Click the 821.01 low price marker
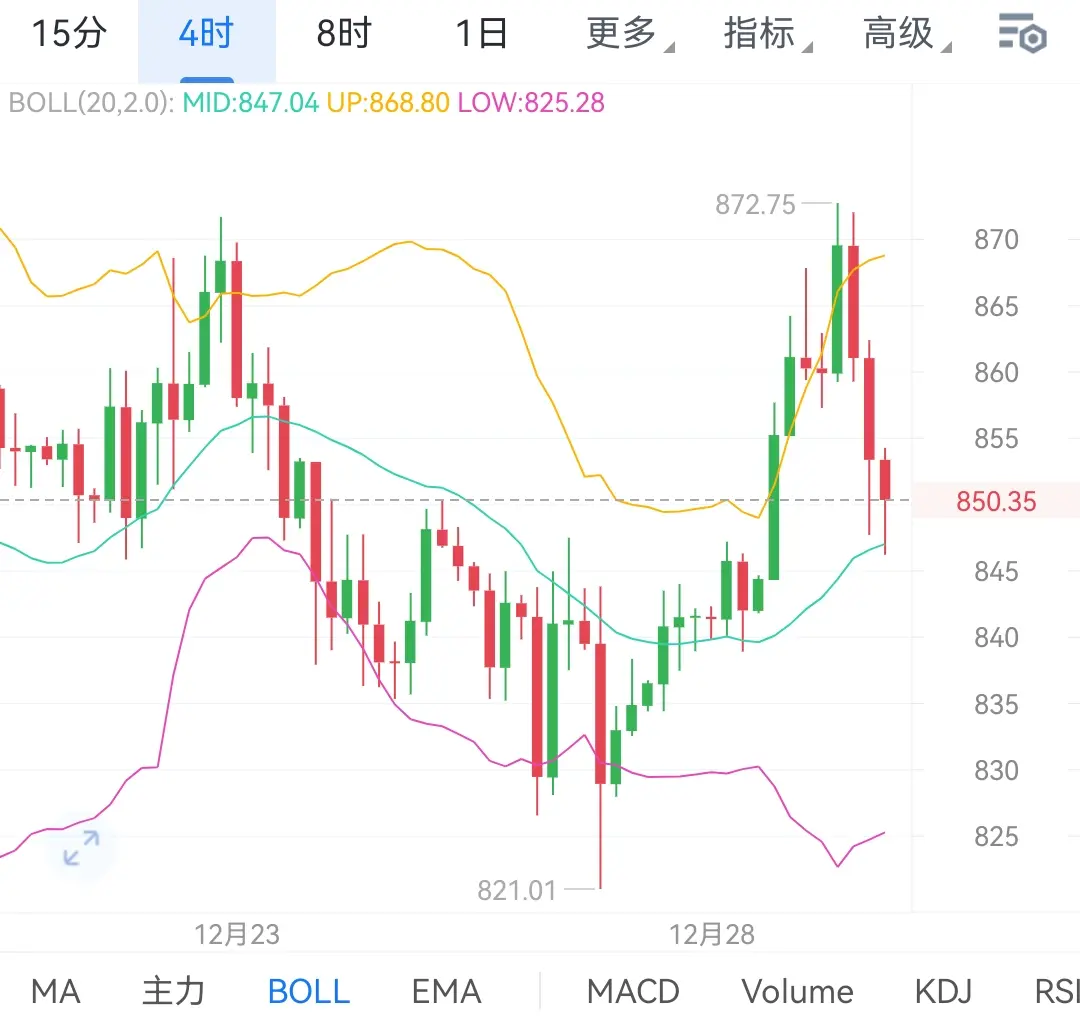The height and width of the screenshot is (1021, 1080). [517, 891]
